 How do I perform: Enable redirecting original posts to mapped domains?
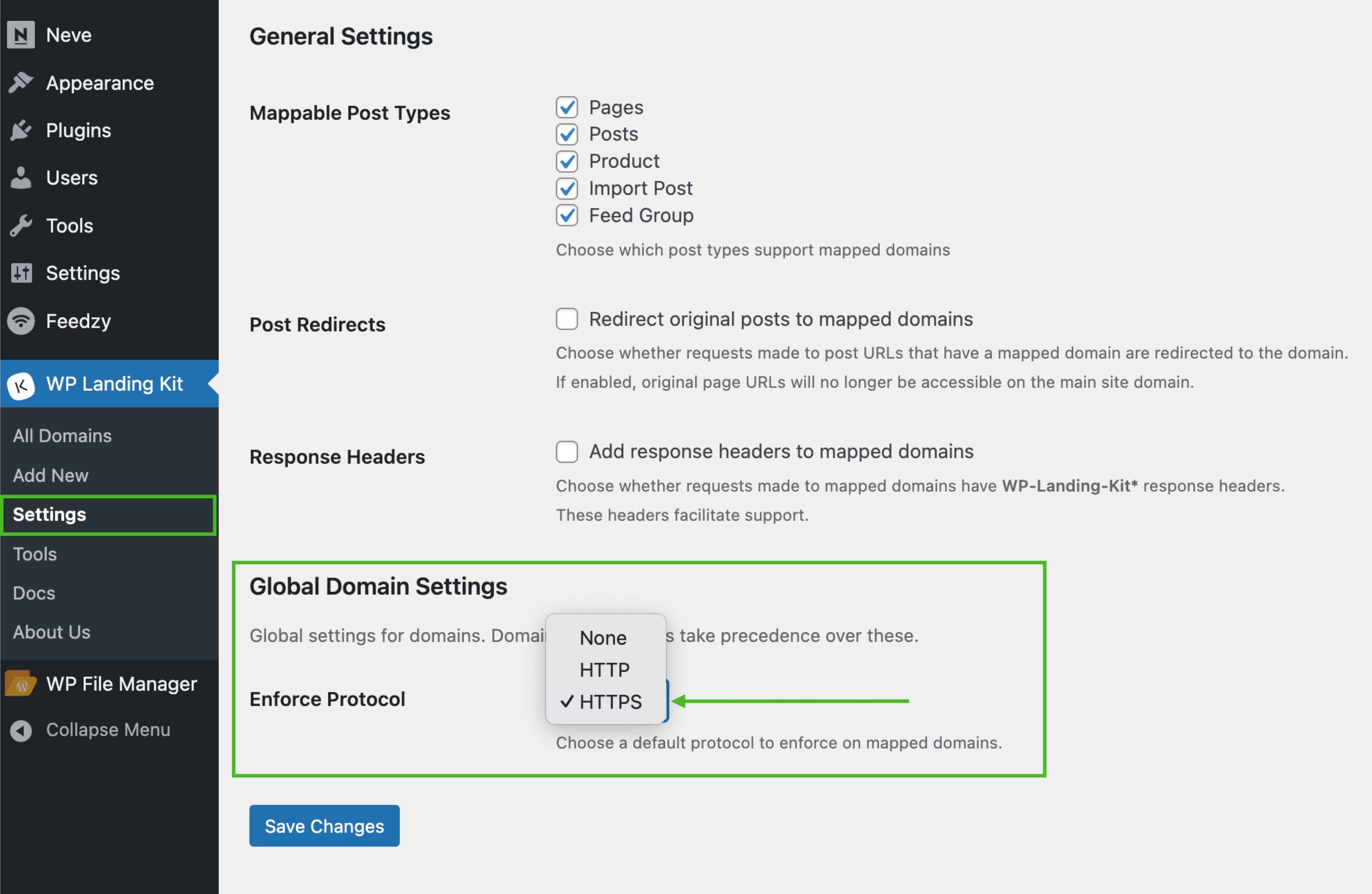(x=567, y=319)
